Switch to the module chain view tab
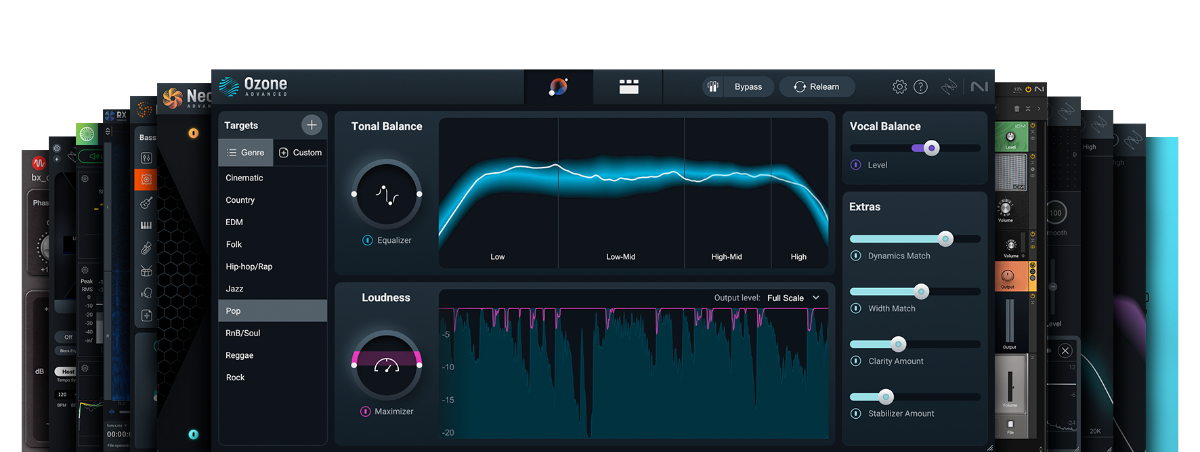 pyautogui.click(x=628, y=87)
